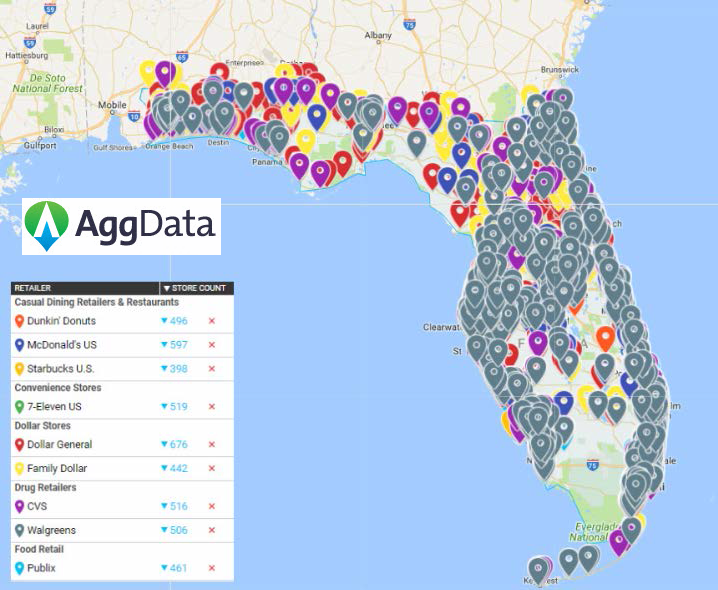Screen dimensions: 718x590
Task: Expand the 398 store count dropdown for Starbucks
Action: coord(174,369)
